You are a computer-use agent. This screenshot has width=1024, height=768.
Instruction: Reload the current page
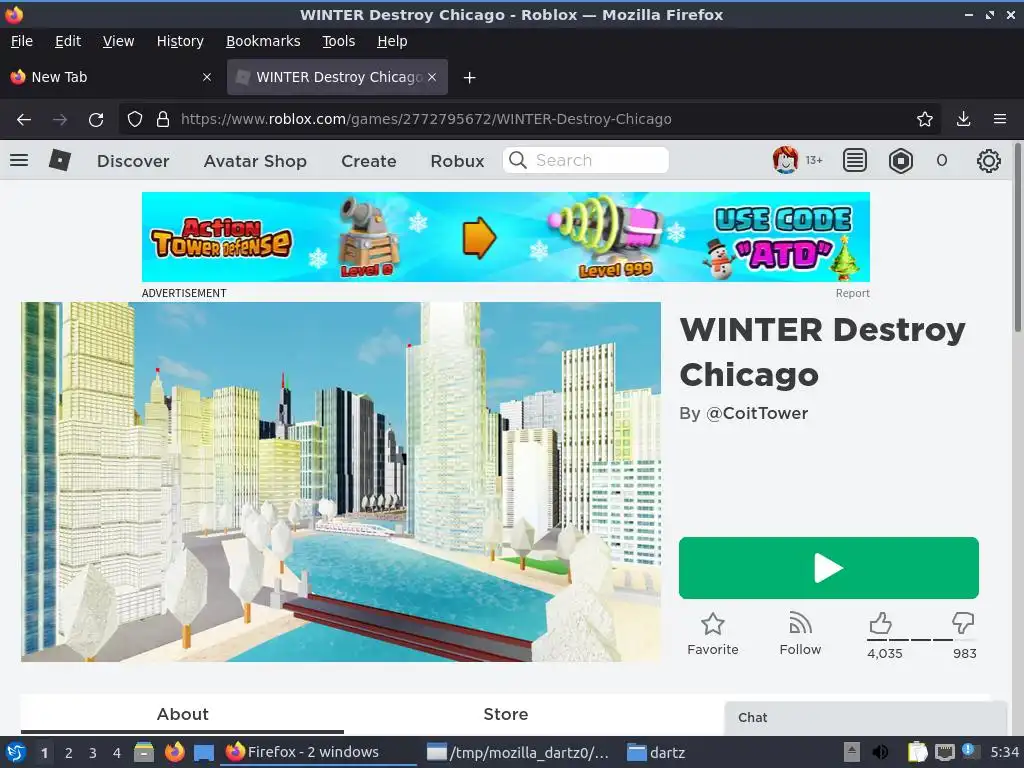coord(96,120)
